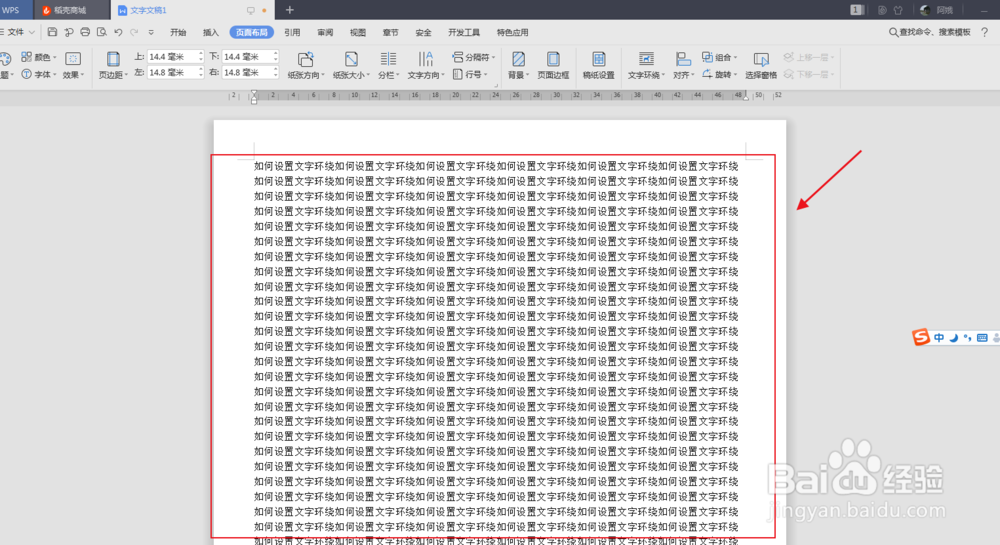Image resolution: width=1000 pixels, height=545 pixels.
Task: Toggle Sogou 中 Chinese/English mode
Action: point(939,338)
